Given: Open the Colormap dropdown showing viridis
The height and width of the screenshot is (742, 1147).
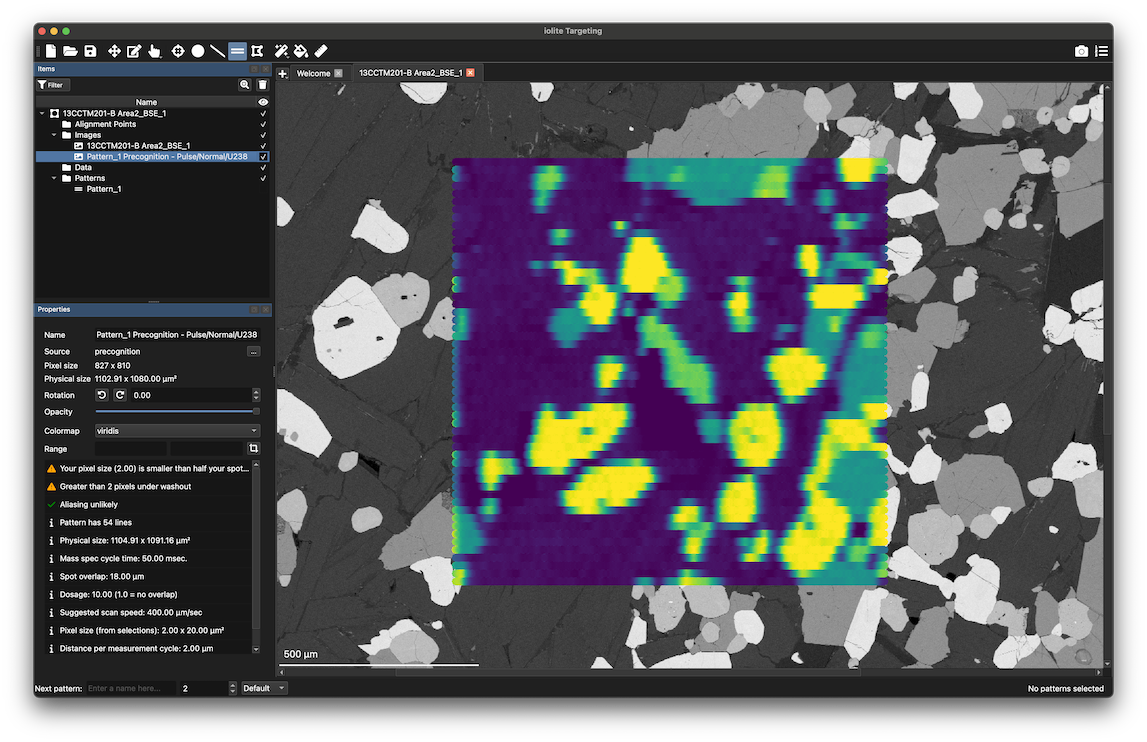Looking at the screenshot, I should tap(177, 430).
